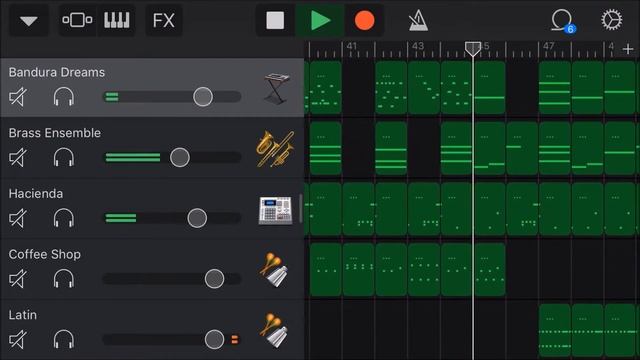This screenshot has height=360, width=640.
Task: Click bar 47 on the timeline ruler
Action: coord(549,46)
